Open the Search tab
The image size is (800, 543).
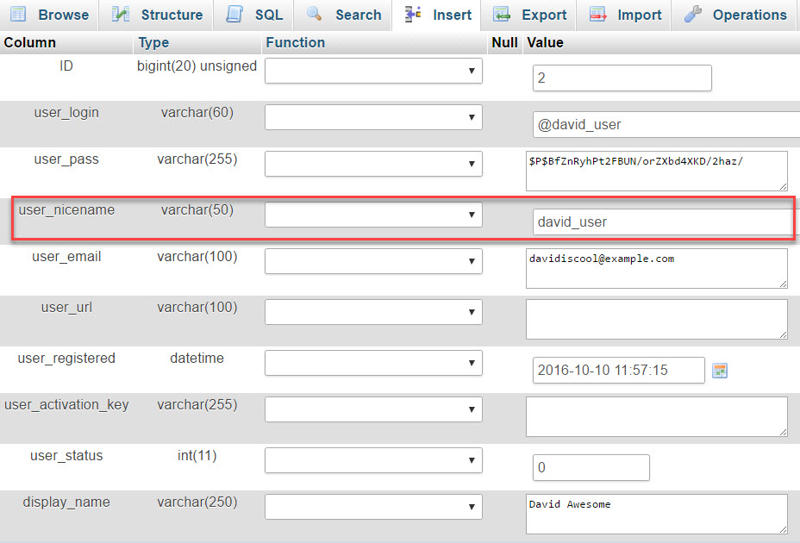pos(344,15)
